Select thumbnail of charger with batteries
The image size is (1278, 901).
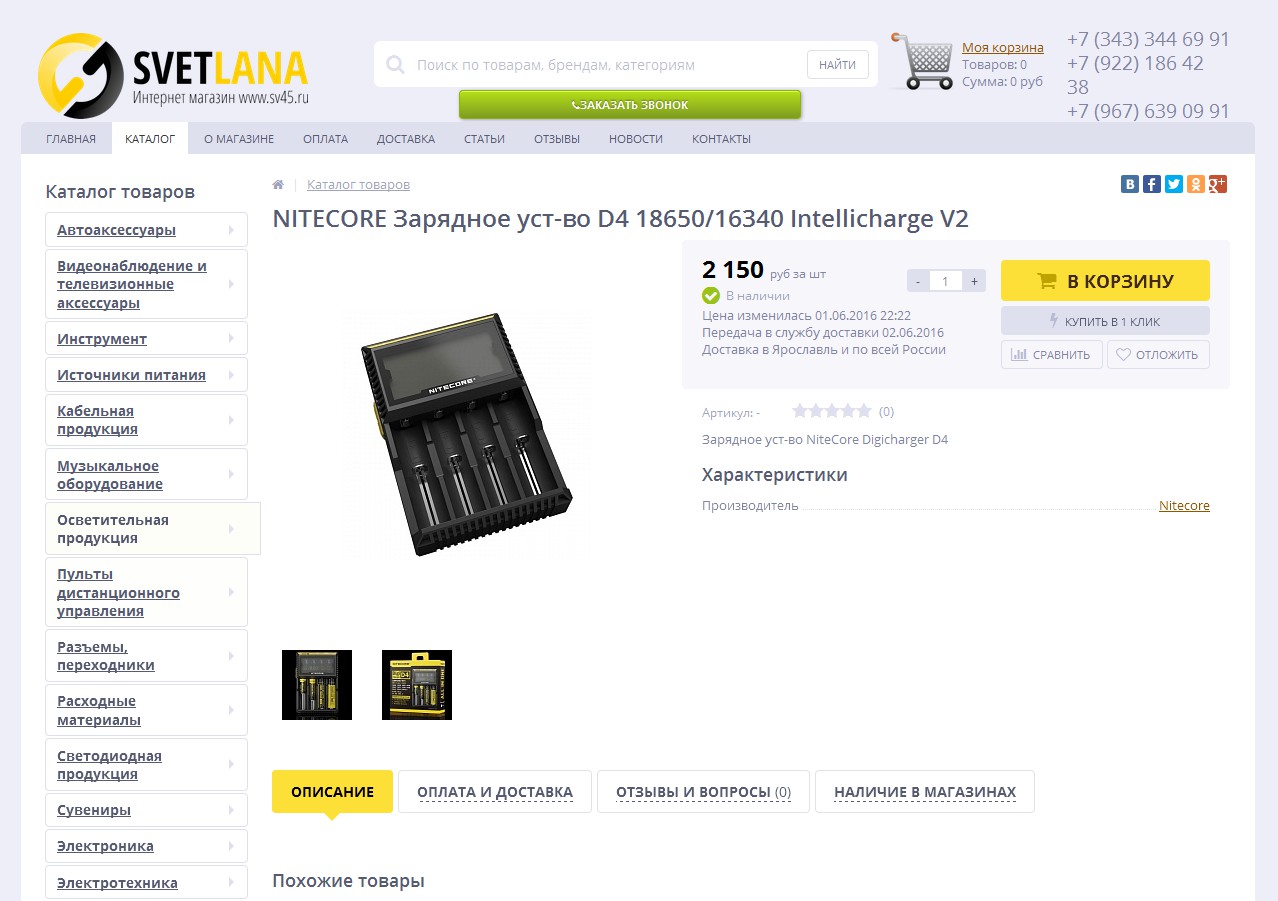[x=317, y=685]
